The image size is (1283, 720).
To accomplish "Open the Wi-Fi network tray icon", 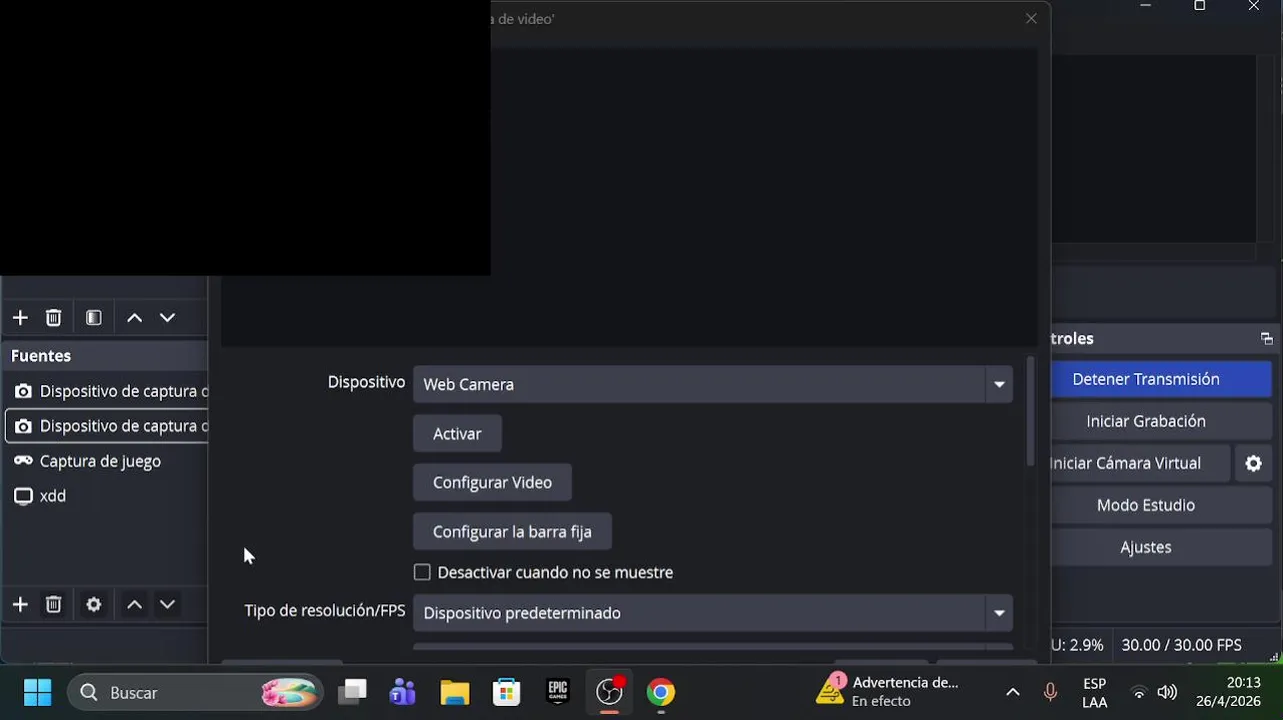I will (1138, 692).
